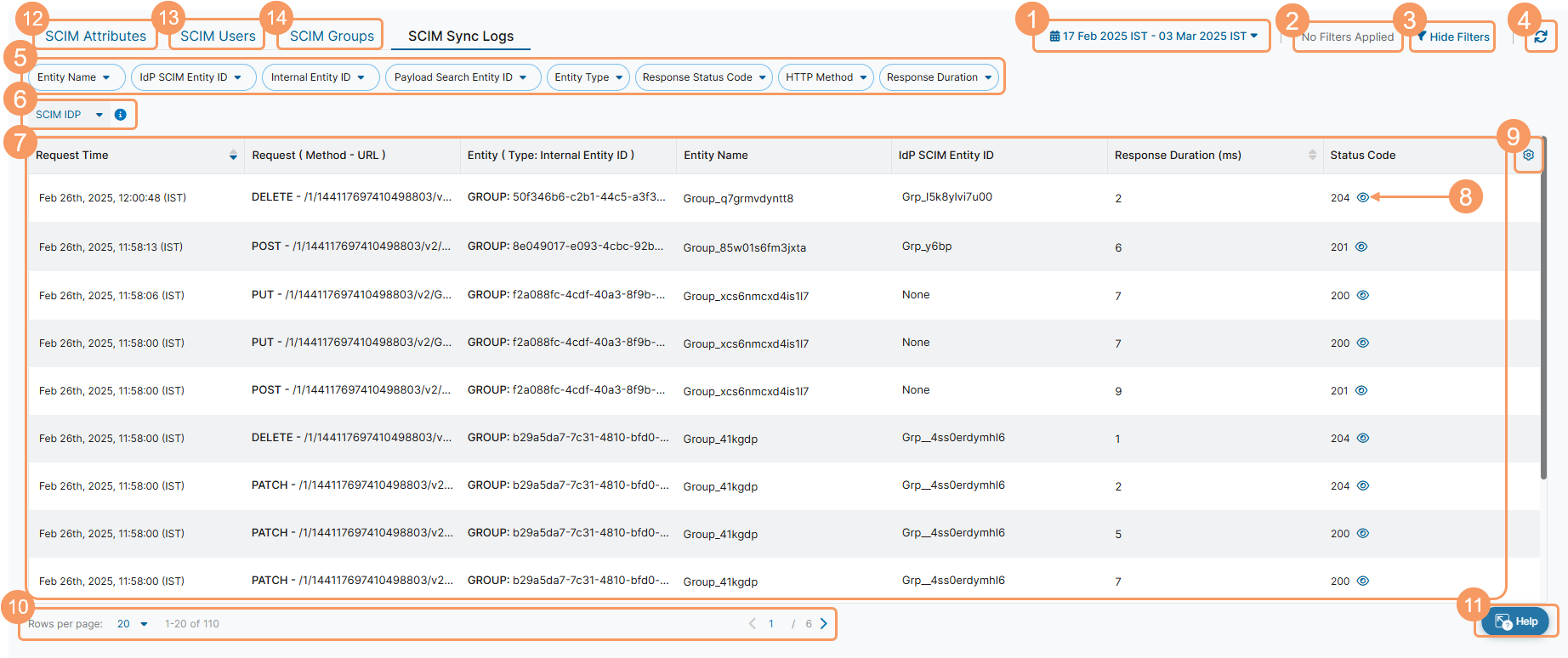The image size is (1568, 658).
Task: Click the SCIM IDP info icon
Action: [x=121, y=115]
